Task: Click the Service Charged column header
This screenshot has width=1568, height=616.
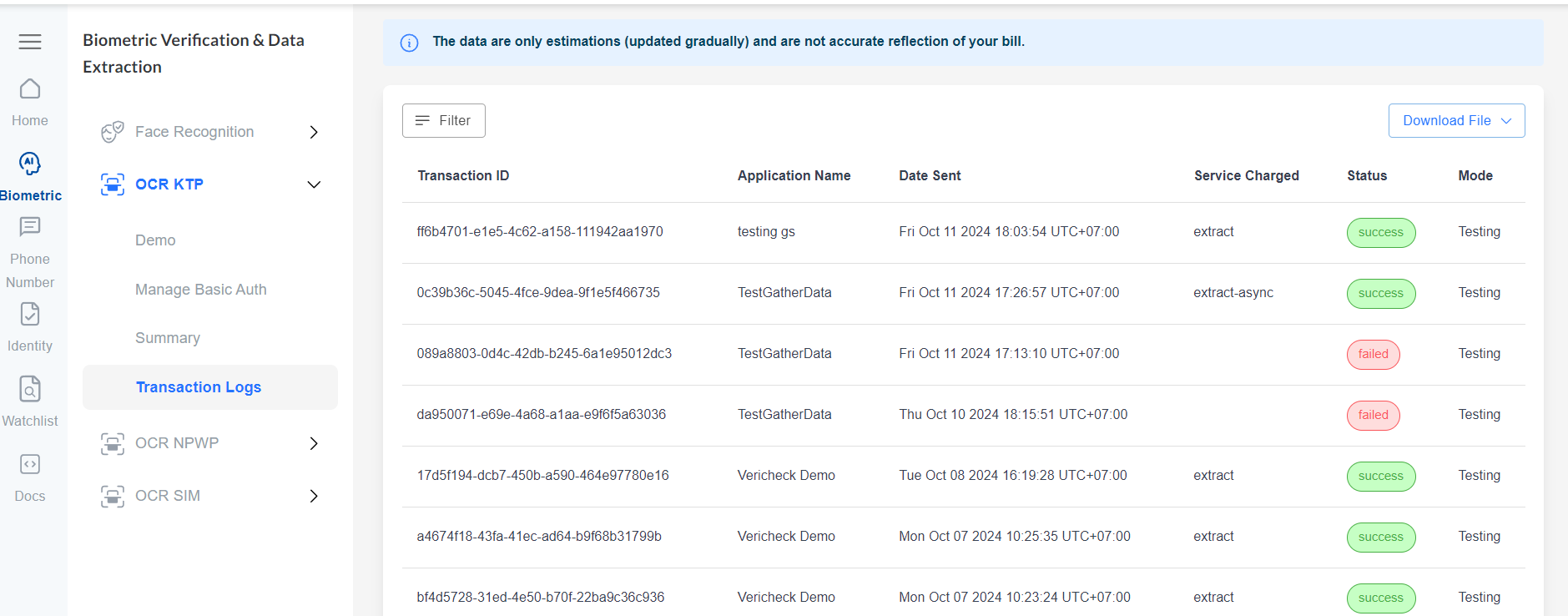Action: [x=1246, y=175]
